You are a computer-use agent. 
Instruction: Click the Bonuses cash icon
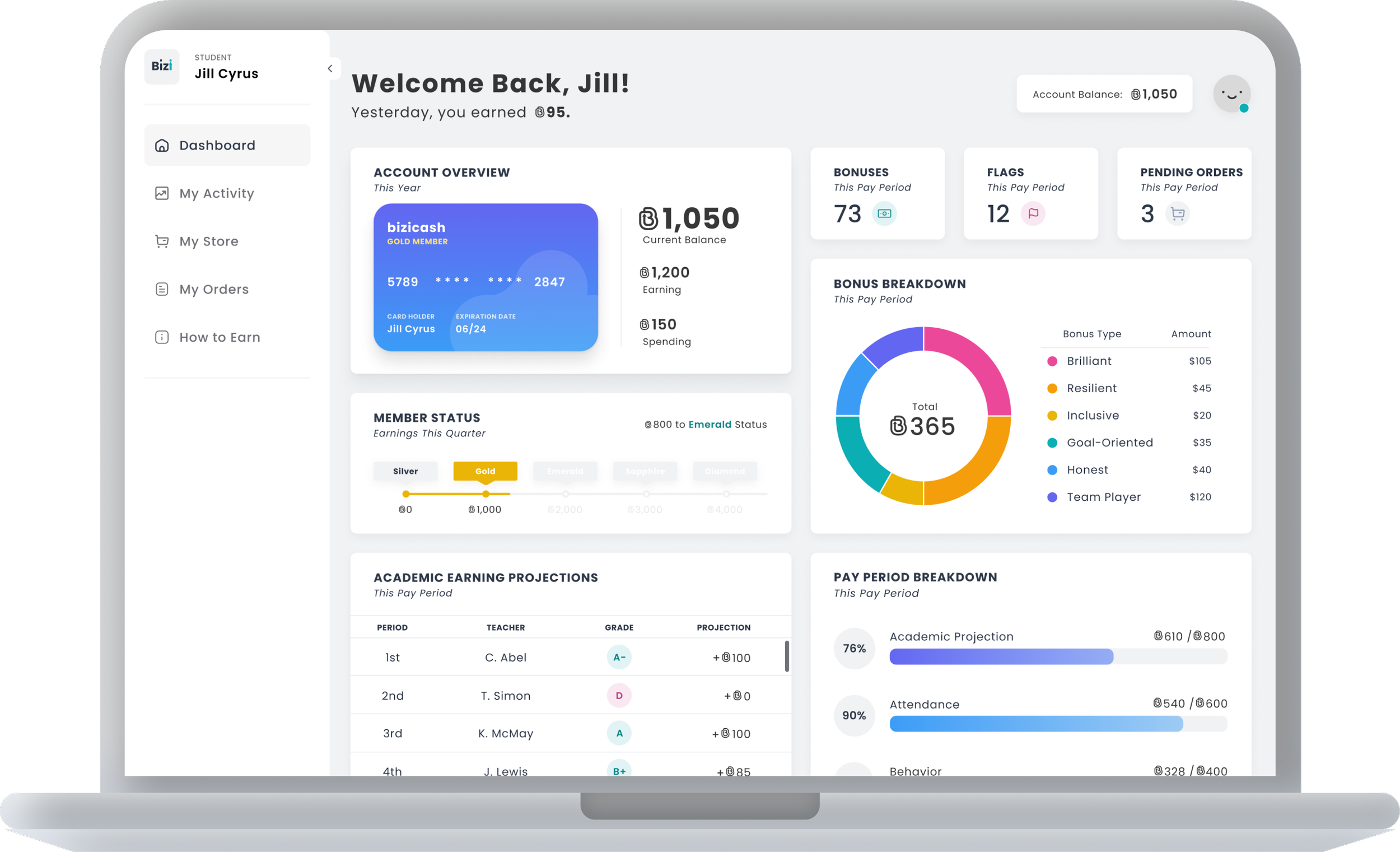click(884, 214)
